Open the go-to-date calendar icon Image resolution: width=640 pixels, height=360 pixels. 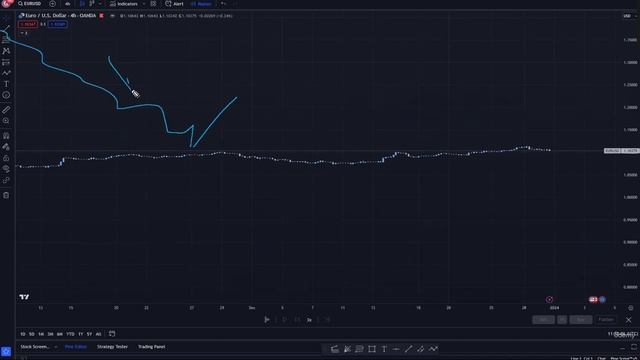click(112, 334)
